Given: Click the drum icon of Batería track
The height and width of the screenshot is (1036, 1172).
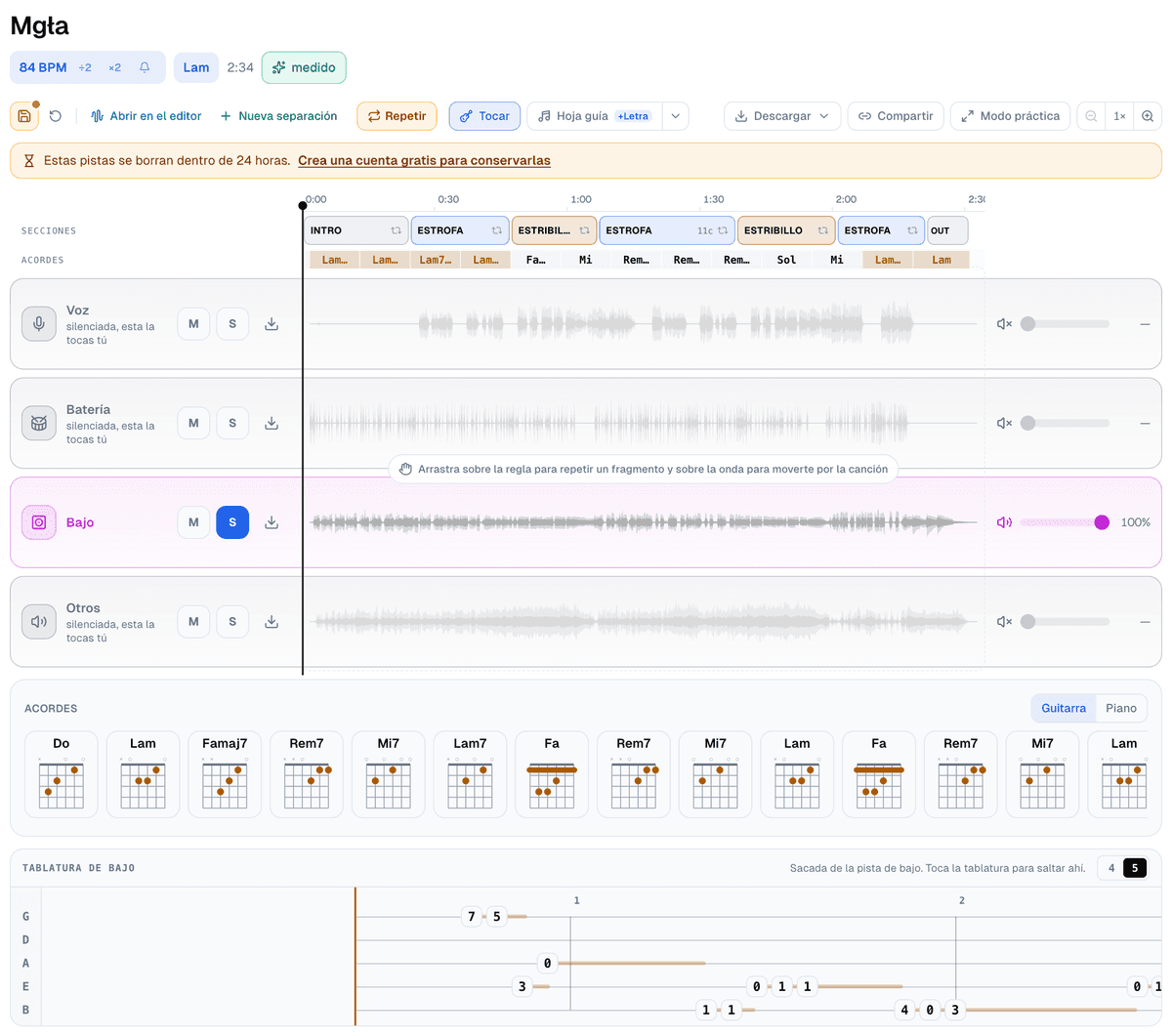Looking at the screenshot, I should (39, 423).
